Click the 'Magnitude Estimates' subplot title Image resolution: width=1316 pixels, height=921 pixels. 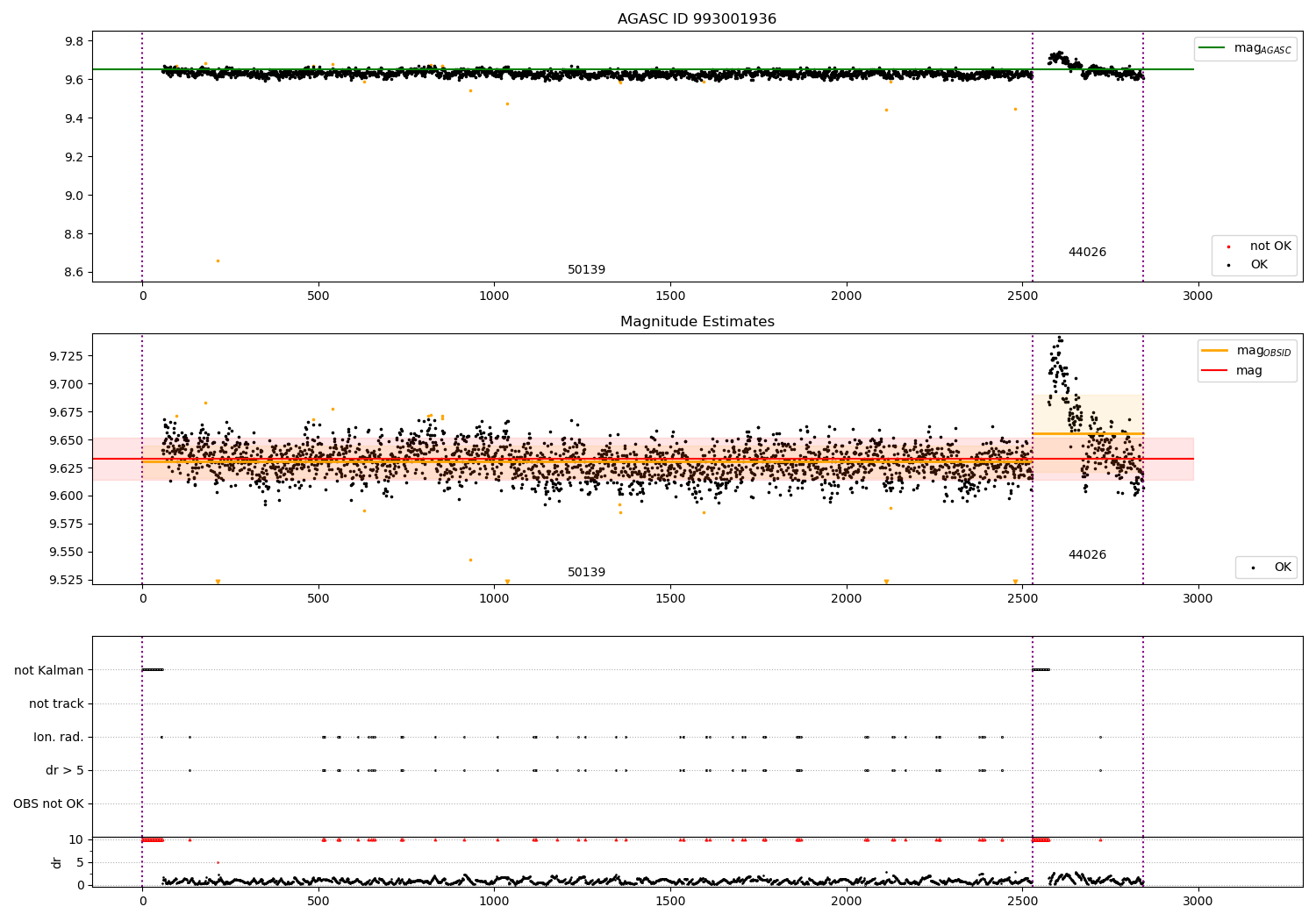click(x=697, y=322)
